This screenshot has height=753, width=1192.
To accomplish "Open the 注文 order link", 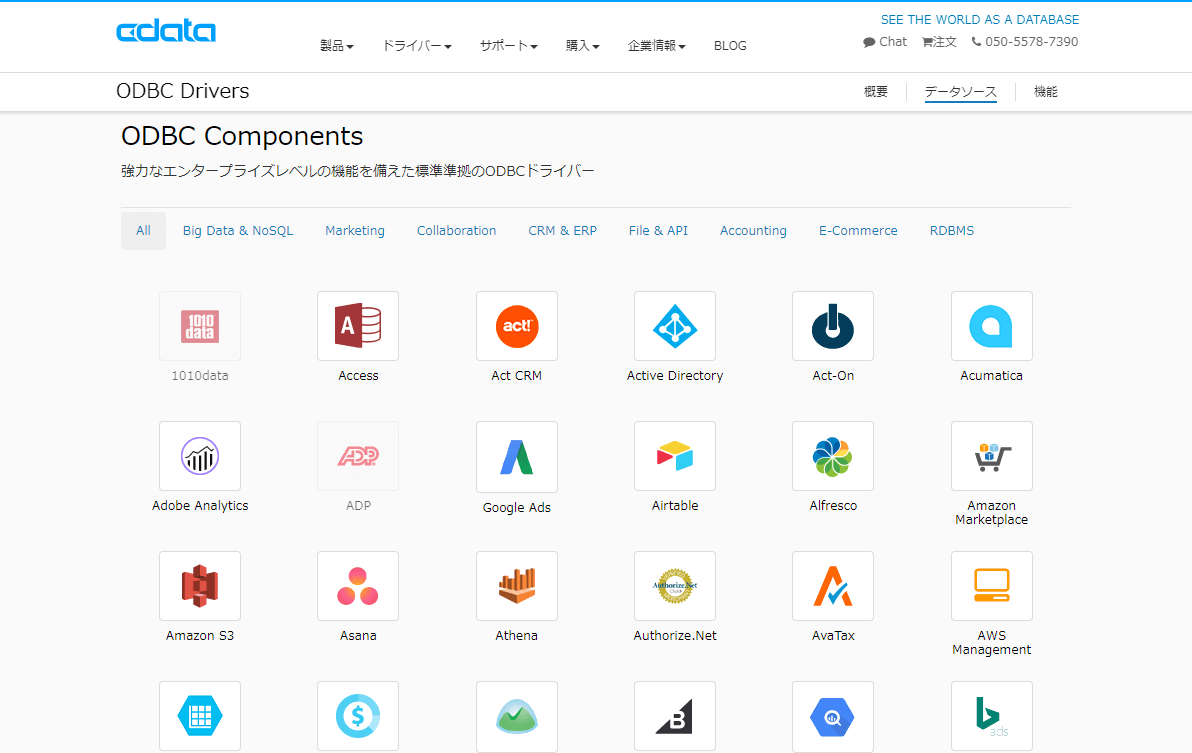I will tap(940, 42).
